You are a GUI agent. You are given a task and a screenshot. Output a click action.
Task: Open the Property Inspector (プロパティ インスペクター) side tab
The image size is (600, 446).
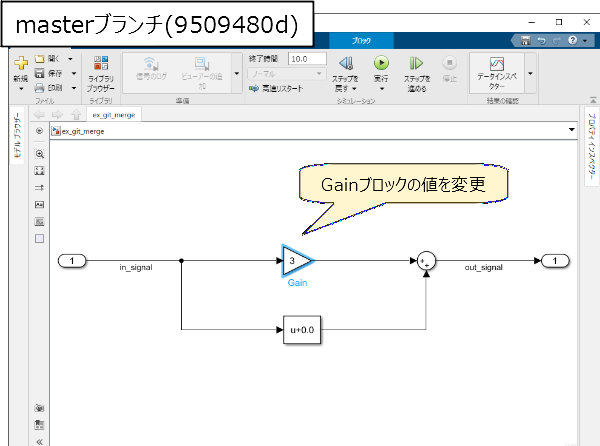(592, 146)
